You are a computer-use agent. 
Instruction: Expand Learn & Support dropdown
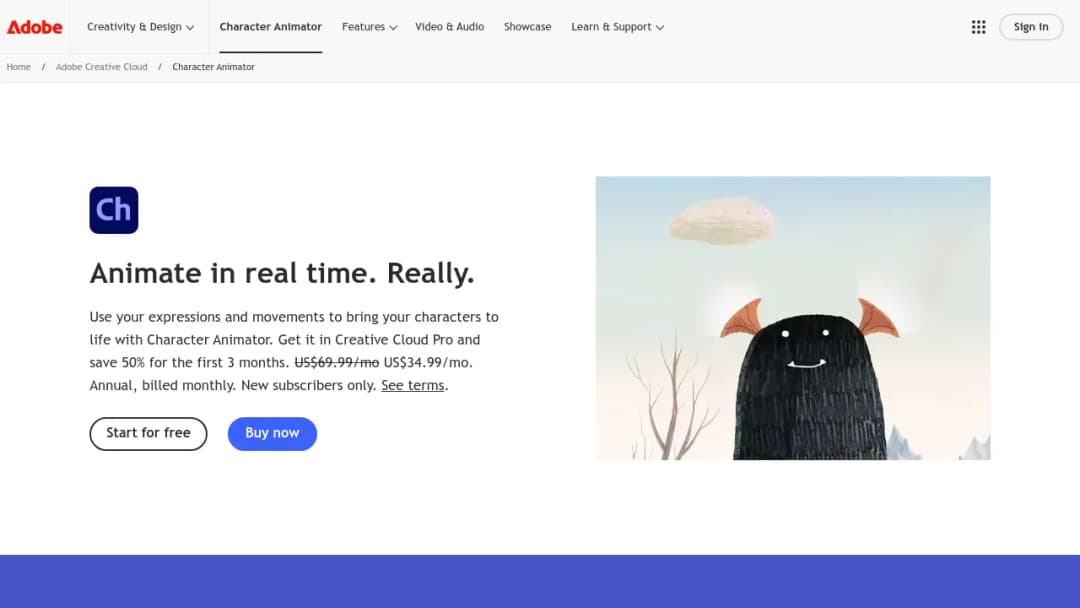tap(617, 27)
